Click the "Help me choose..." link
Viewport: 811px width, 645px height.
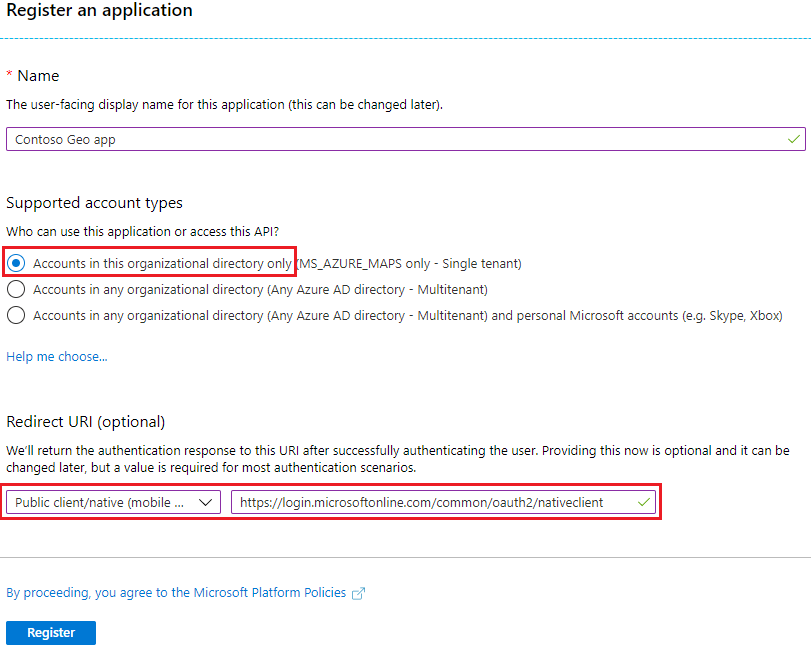click(x=55, y=355)
